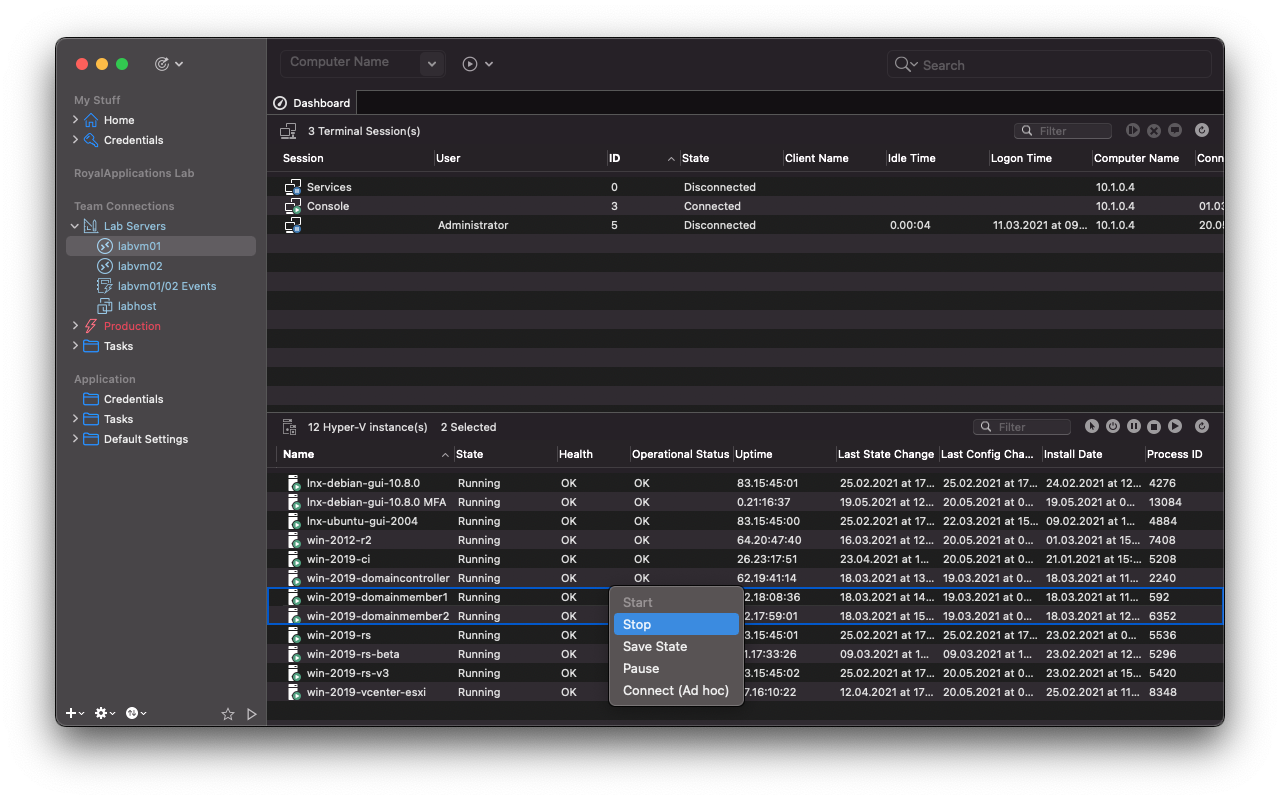Search connections using the Search box
Image resolution: width=1280 pixels, height=800 pixels.
pyautogui.click(x=1048, y=64)
